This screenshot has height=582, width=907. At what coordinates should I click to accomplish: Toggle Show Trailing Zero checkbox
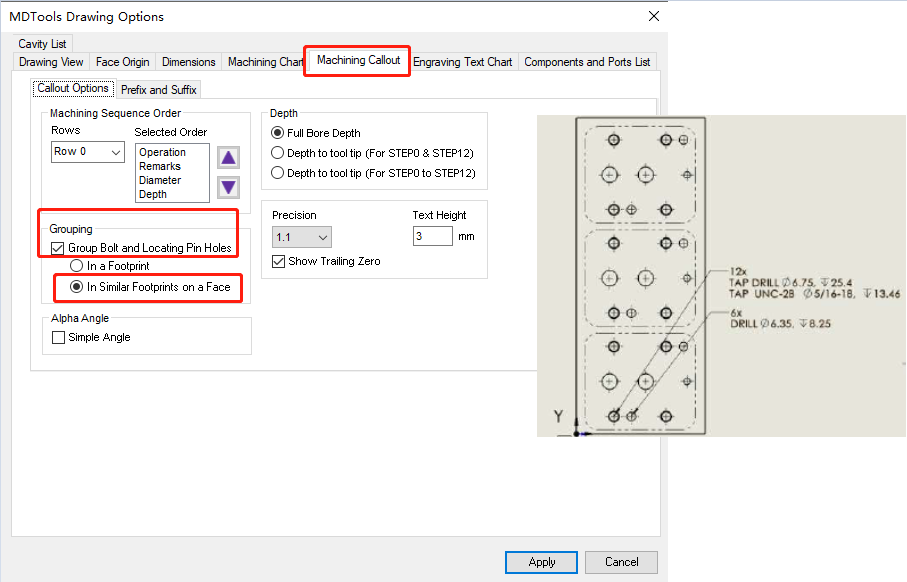pyautogui.click(x=278, y=261)
